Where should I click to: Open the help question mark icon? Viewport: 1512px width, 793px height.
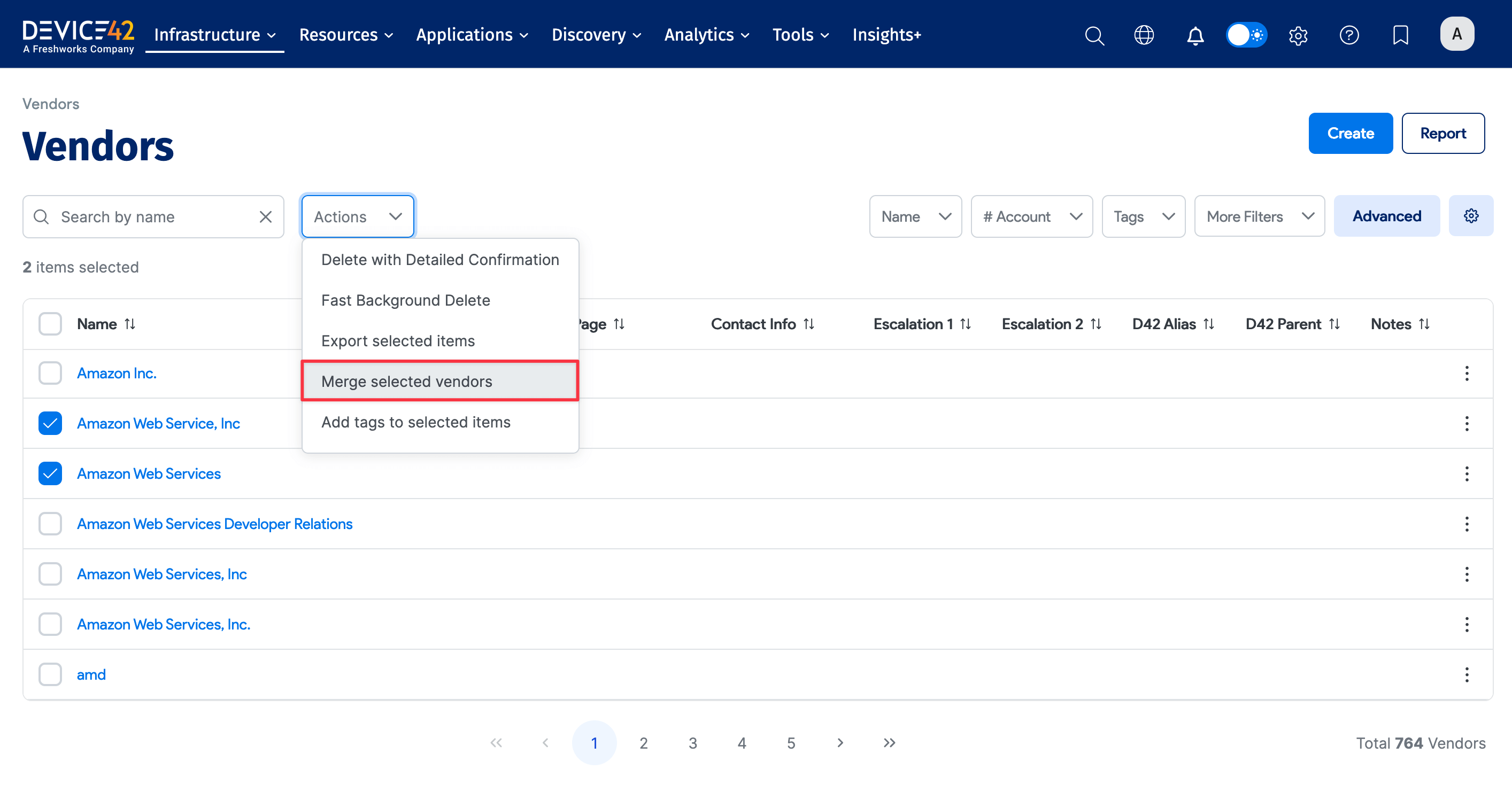pyautogui.click(x=1349, y=35)
